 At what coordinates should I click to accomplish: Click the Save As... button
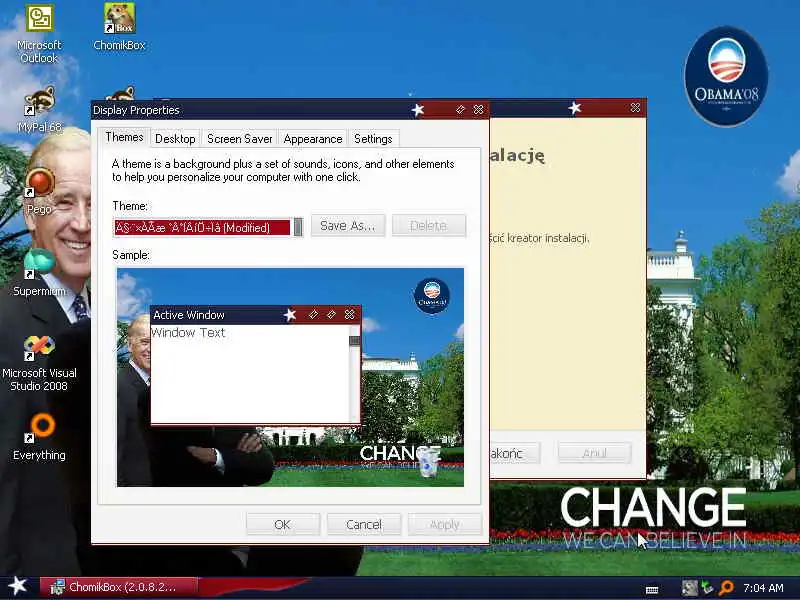pos(348,226)
